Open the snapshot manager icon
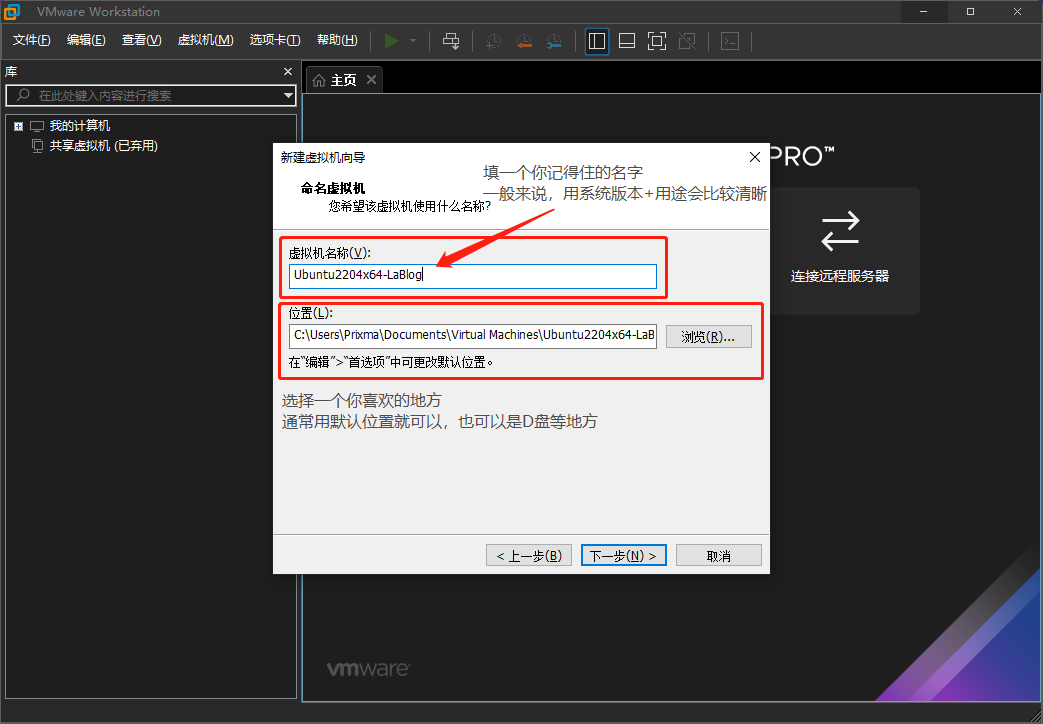This screenshot has height=724, width=1043. 554,41
